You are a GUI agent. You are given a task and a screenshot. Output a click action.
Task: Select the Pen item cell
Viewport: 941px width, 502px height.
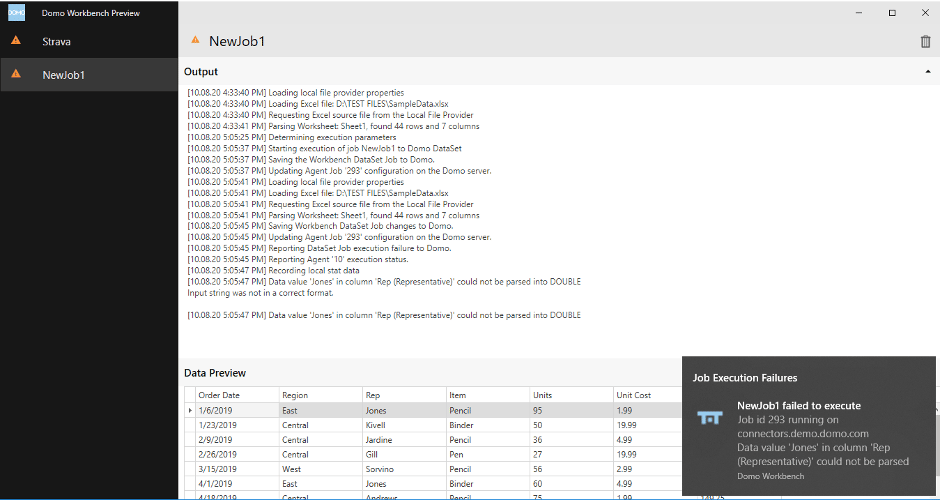pos(488,455)
